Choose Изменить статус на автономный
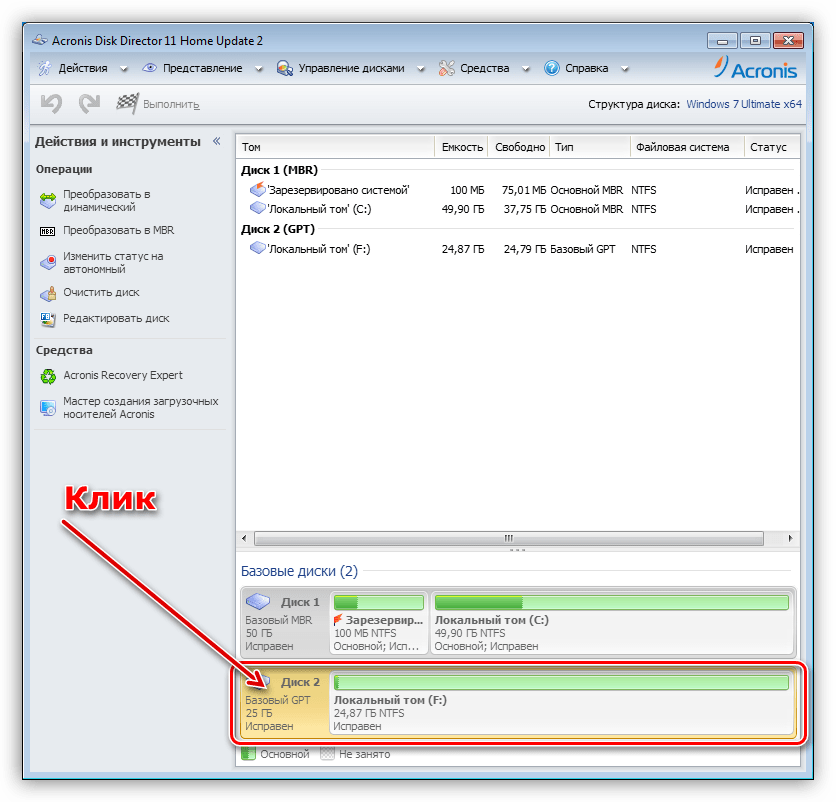Viewport: 836px width, 802px height. click(113, 262)
